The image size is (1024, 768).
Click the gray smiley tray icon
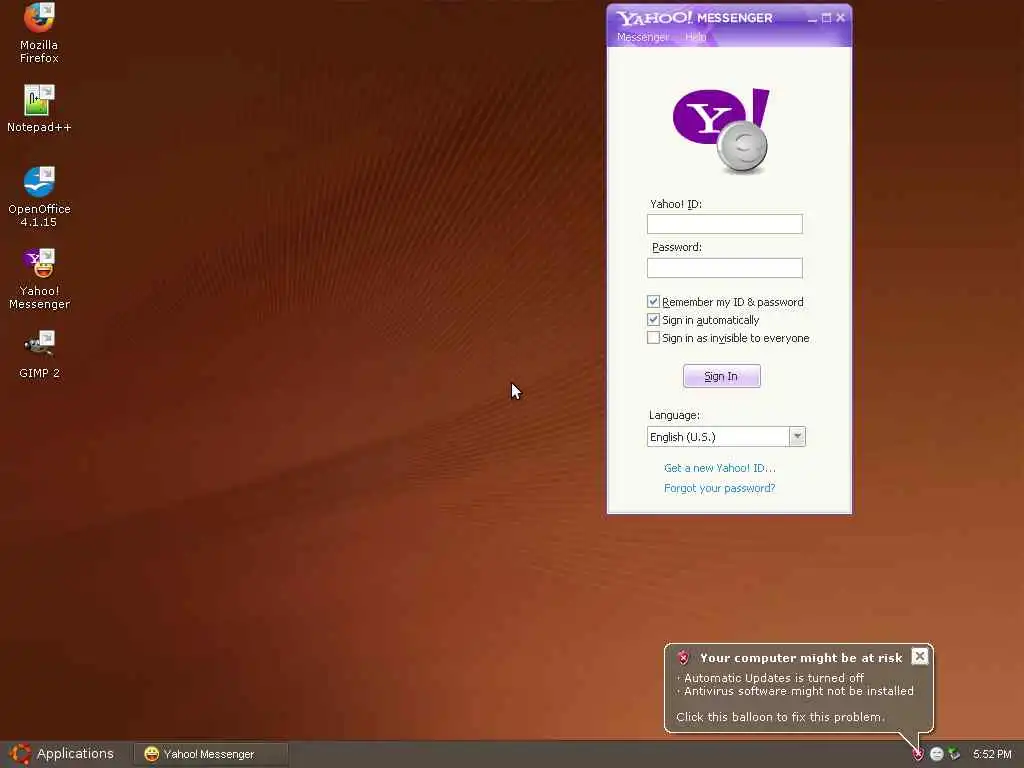[x=936, y=754]
